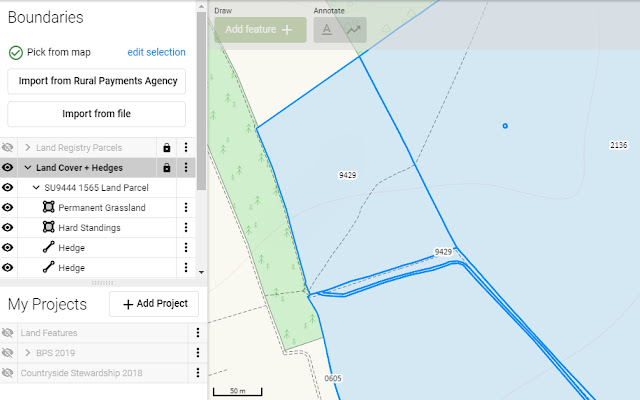This screenshot has width=640, height=400.
Task: Click the 9429 parcel label in the field center
Action: pos(347,175)
